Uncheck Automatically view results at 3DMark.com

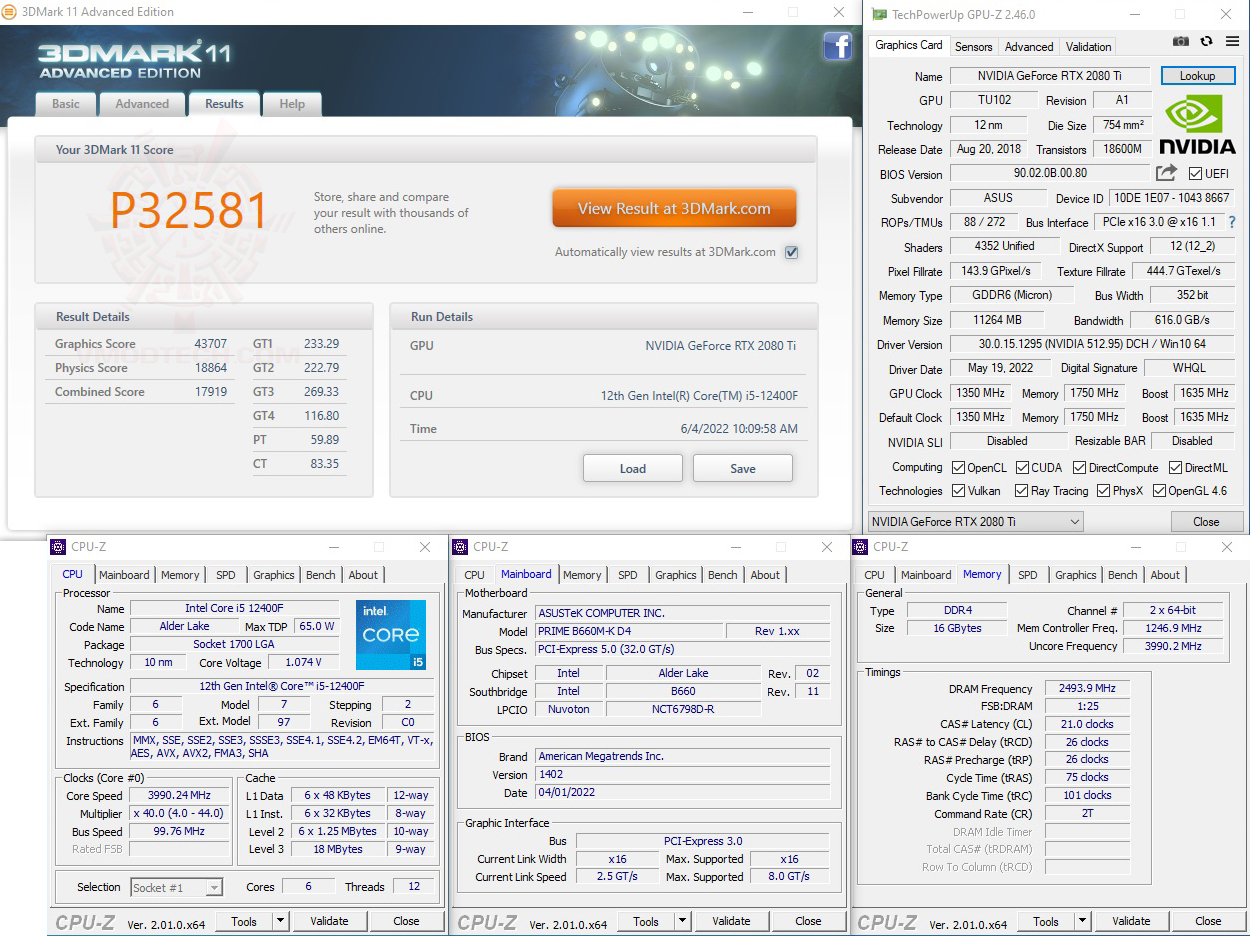tap(791, 252)
